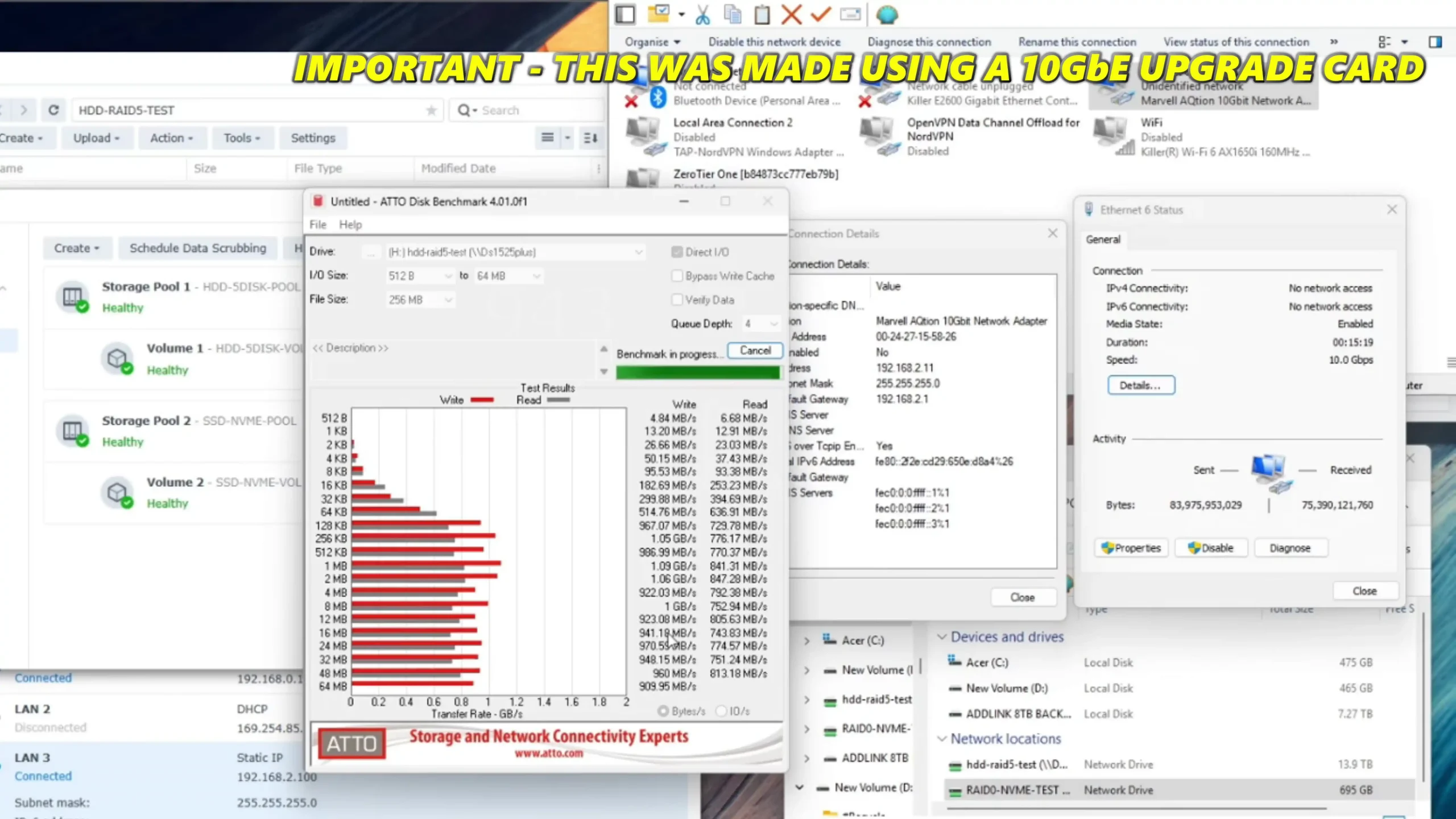Switch File Station to list view icon
The width and height of the screenshot is (1456, 819).
point(547,138)
